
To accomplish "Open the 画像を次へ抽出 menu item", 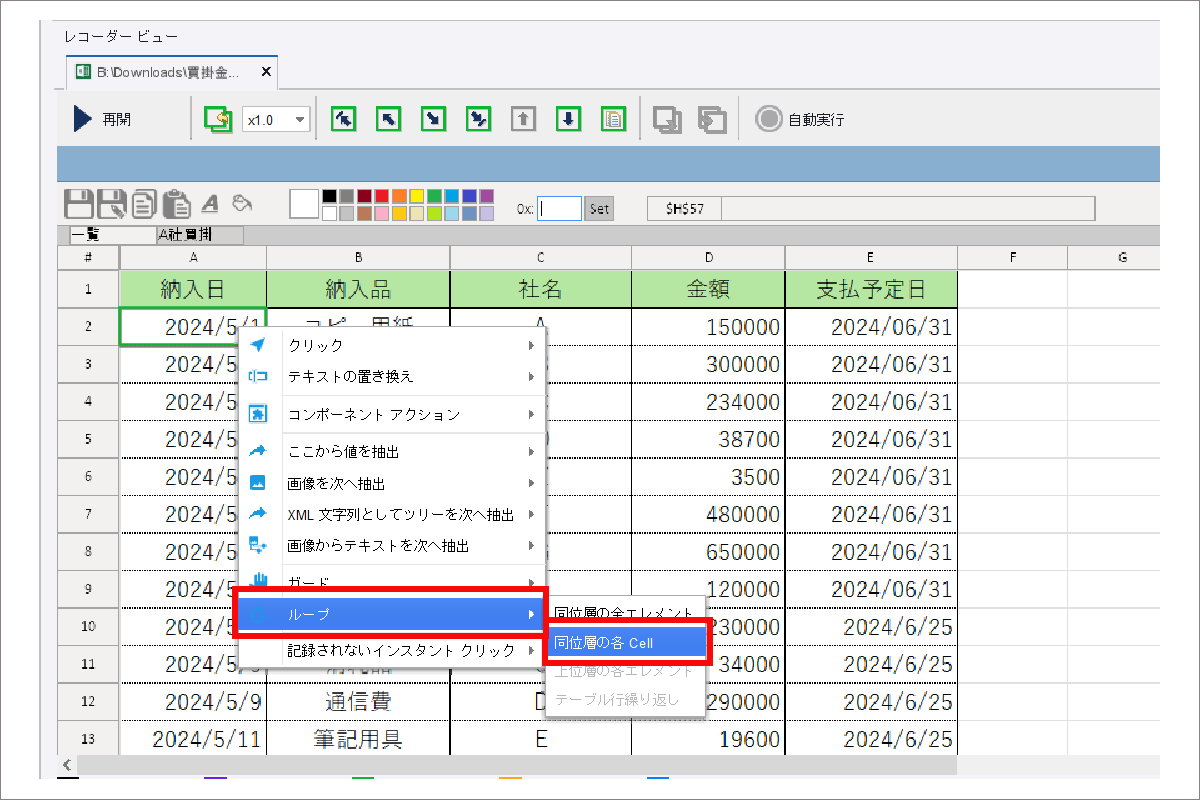I will pos(391,483).
